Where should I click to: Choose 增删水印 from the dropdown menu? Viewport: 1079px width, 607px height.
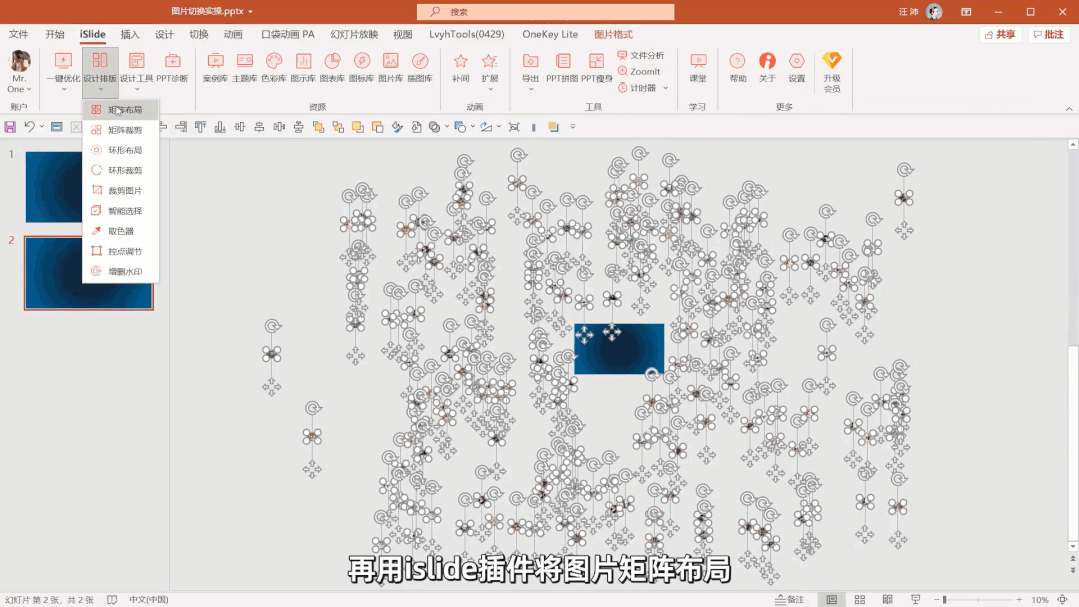(120, 271)
